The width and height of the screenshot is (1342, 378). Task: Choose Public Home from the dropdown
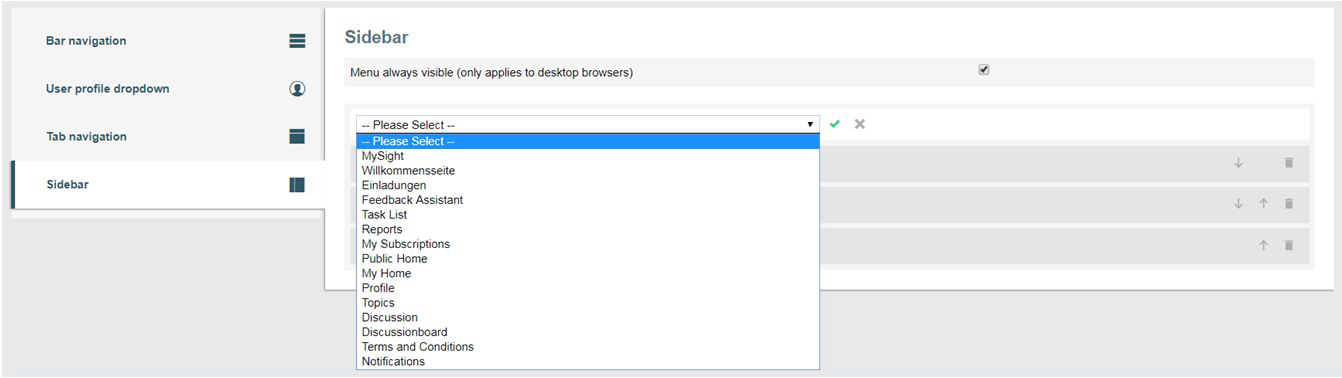tap(588, 258)
